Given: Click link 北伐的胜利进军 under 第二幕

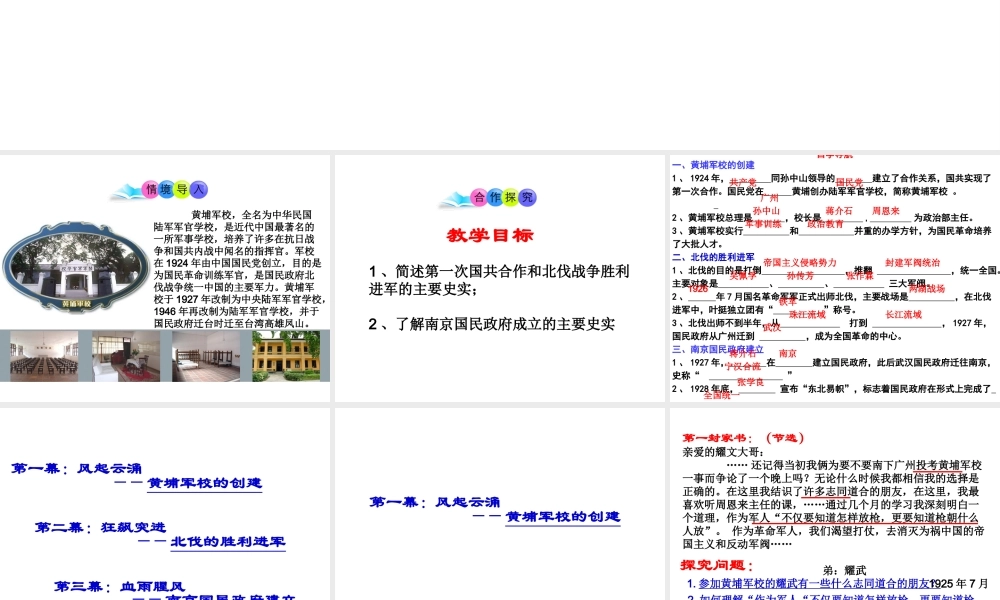Looking at the screenshot, I should 228,542.
